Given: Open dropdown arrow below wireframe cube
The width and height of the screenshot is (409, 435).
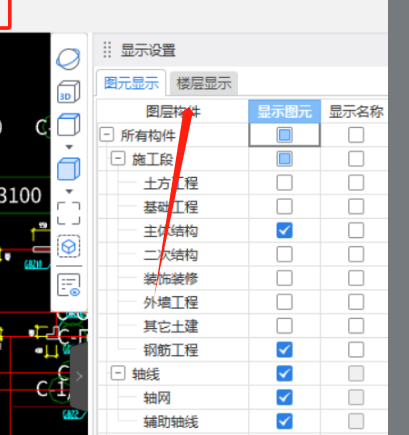Looking at the screenshot, I should click(x=69, y=147).
